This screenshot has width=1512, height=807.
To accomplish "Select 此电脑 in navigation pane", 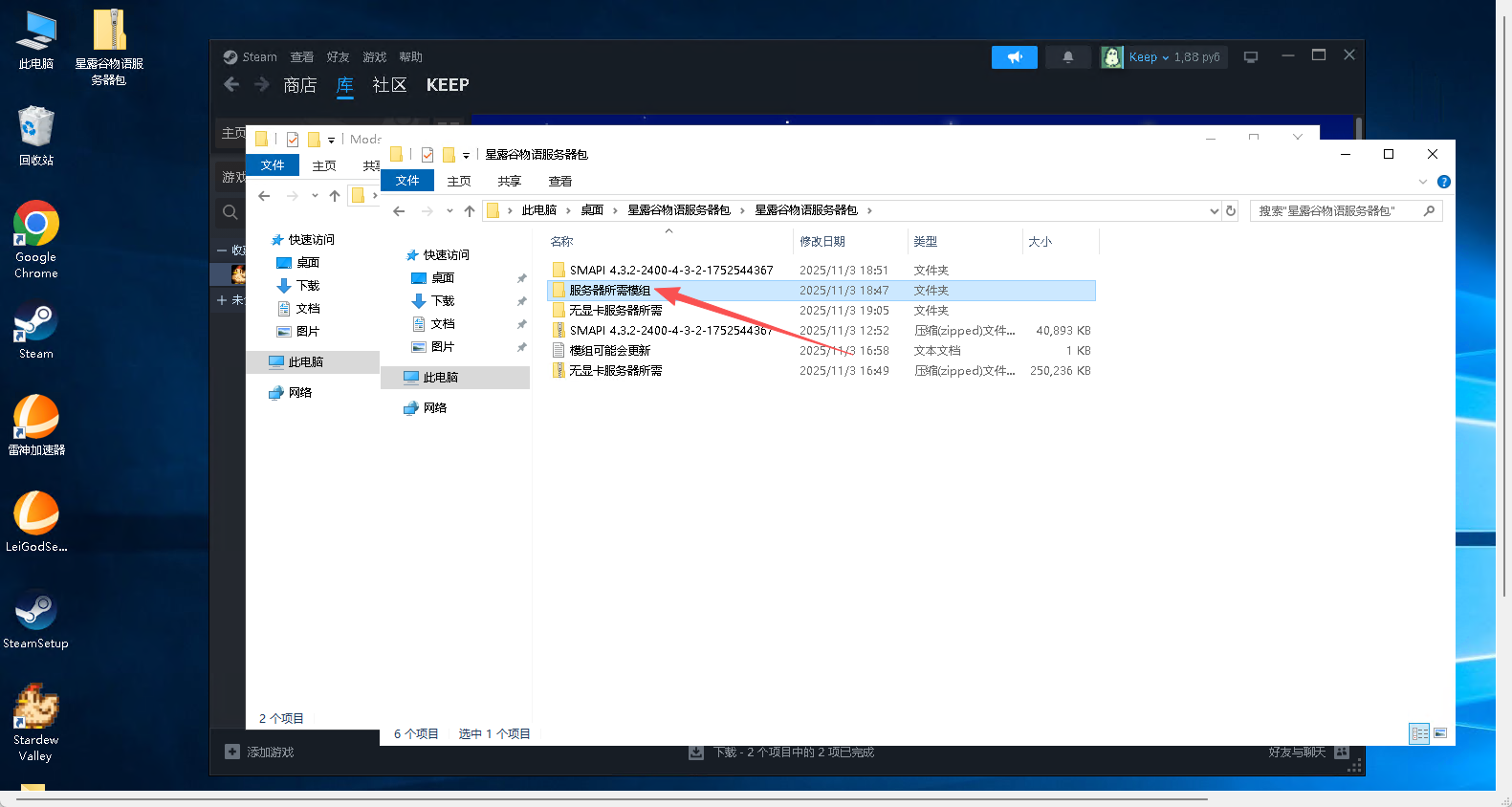I will tap(440, 378).
